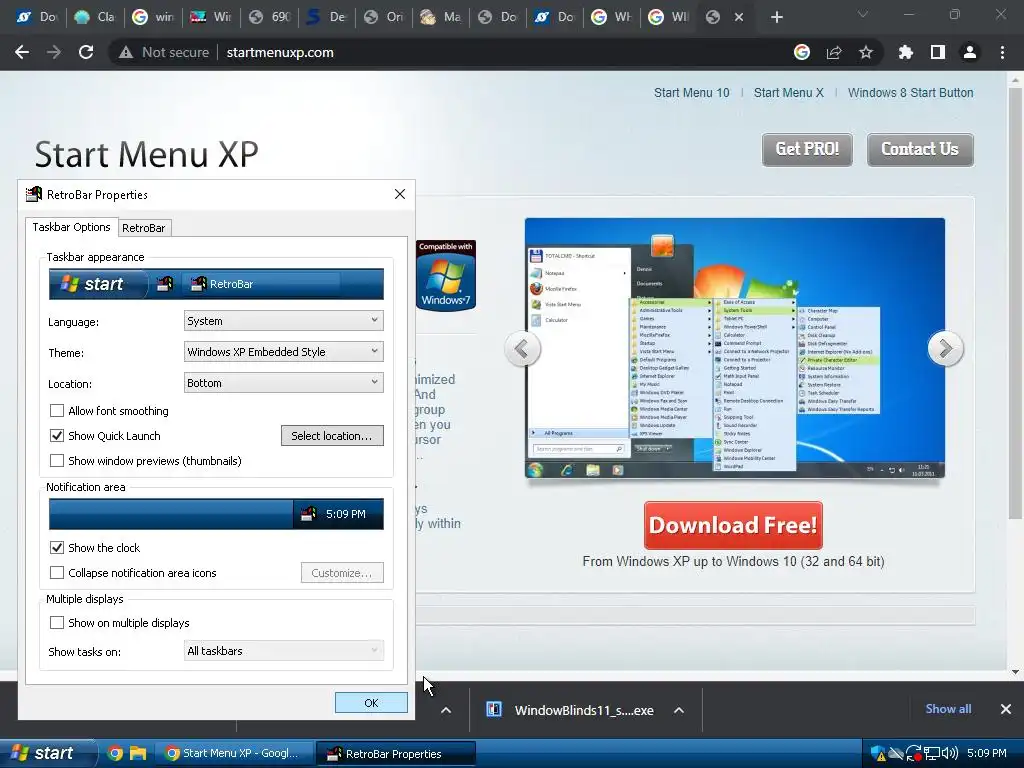Open the Chrome profile avatar
Image resolution: width=1024 pixels, height=768 pixels.
(x=970, y=52)
